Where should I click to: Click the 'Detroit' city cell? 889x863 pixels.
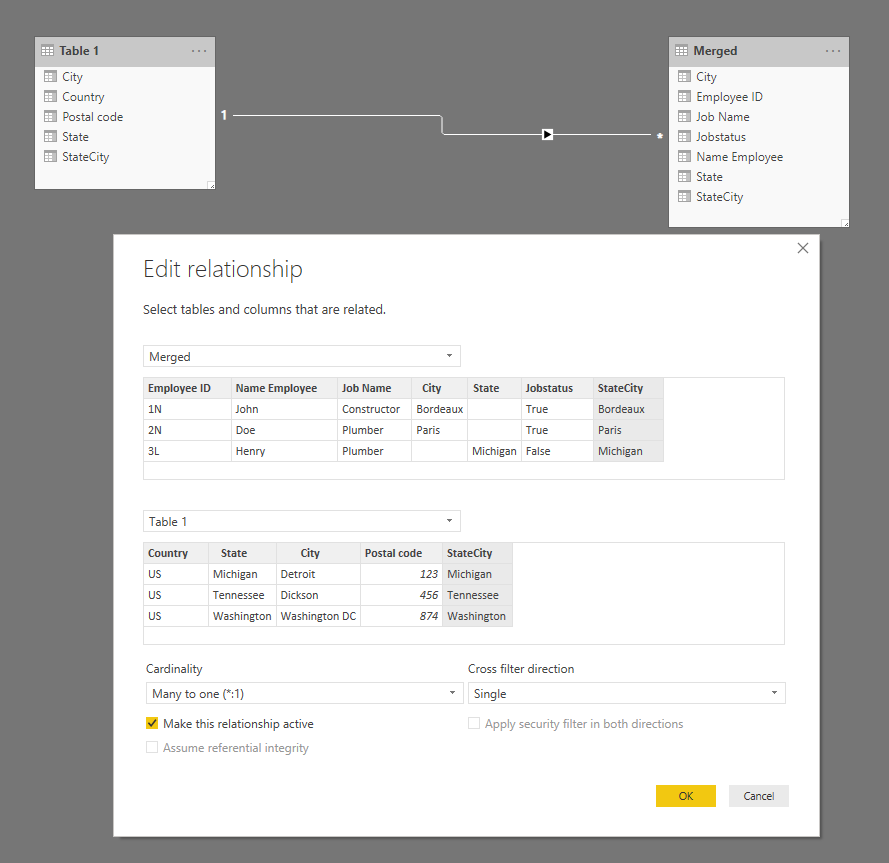[318, 574]
